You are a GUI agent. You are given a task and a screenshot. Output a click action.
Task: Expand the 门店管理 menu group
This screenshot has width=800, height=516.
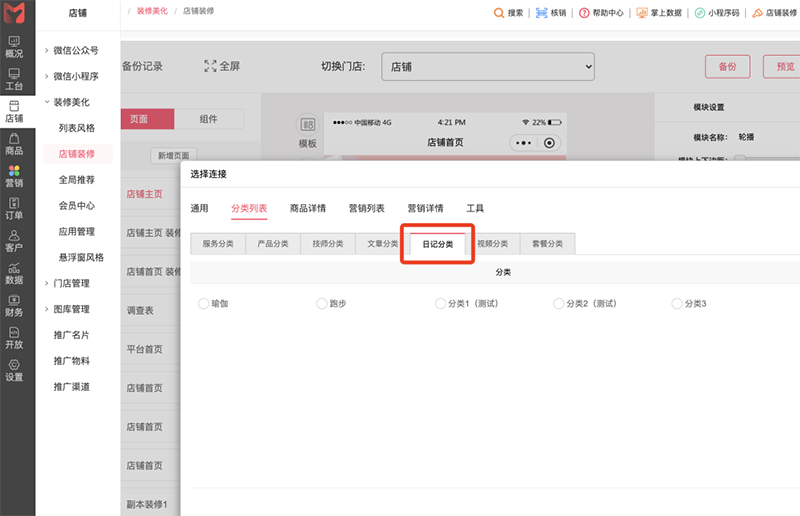pyautogui.click(x=70, y=283)
